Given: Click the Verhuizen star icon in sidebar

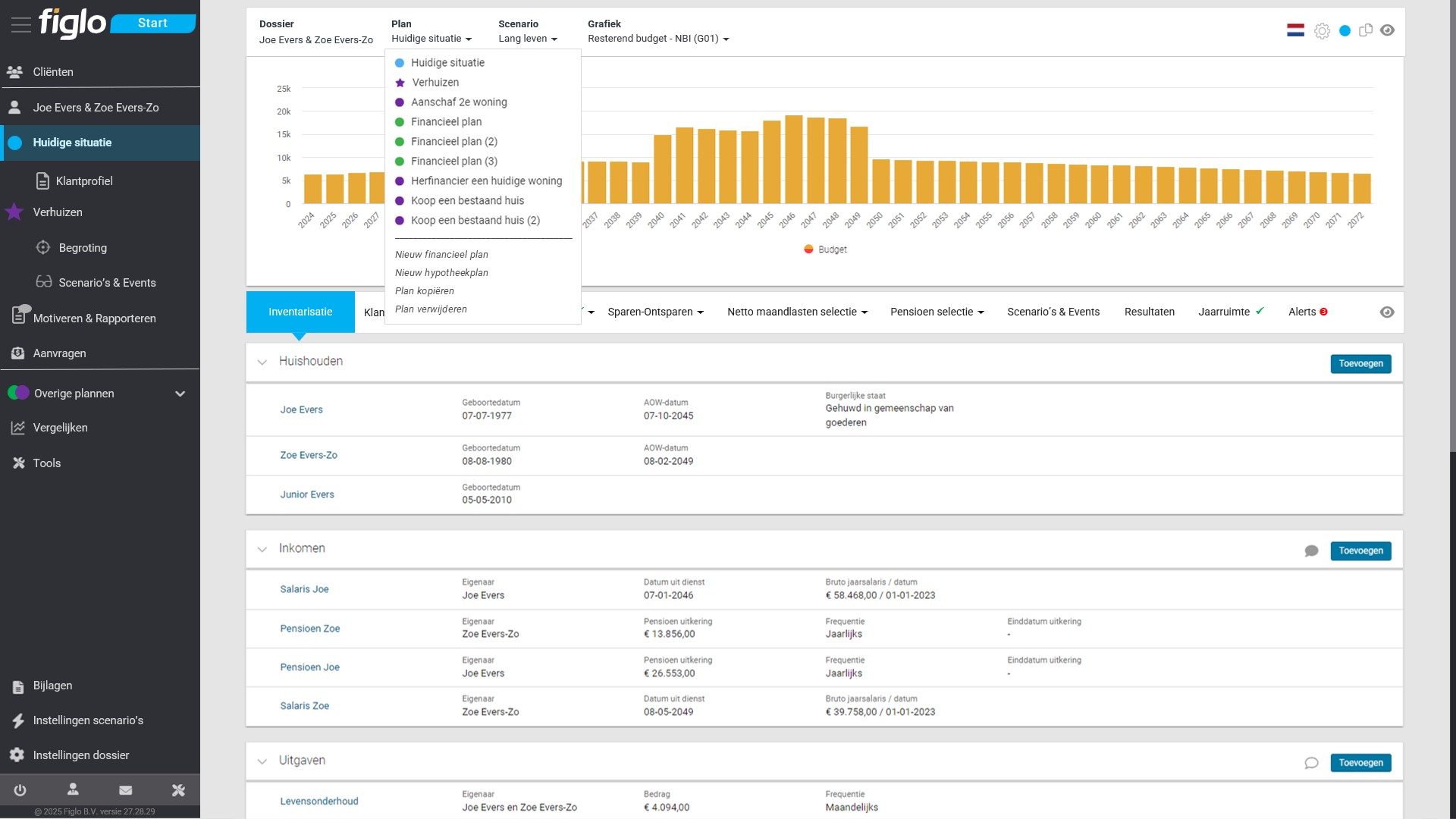Looking at the screenshot, I should point(14,212).
